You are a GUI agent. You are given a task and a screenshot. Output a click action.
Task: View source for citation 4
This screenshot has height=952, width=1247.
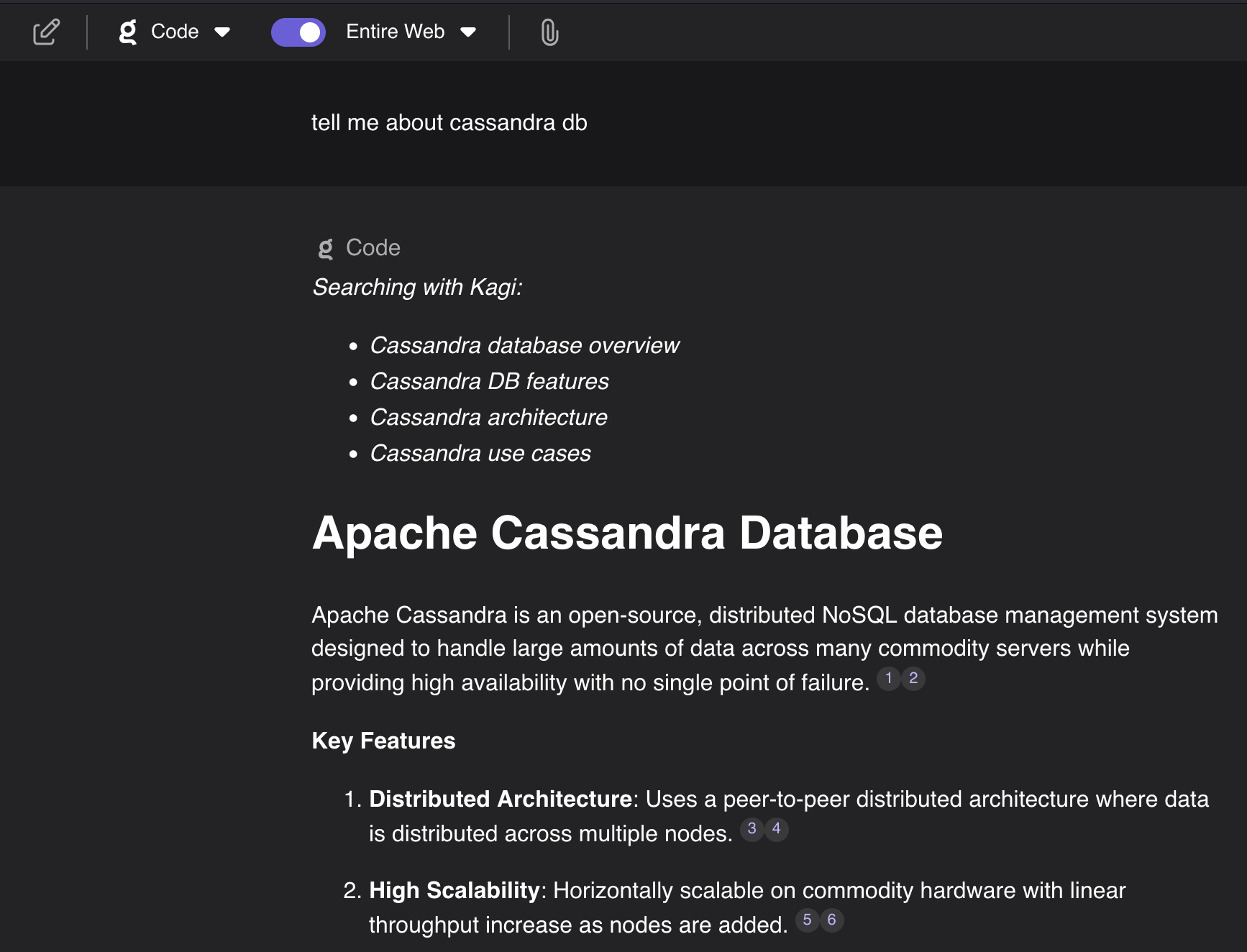(777, 829)
